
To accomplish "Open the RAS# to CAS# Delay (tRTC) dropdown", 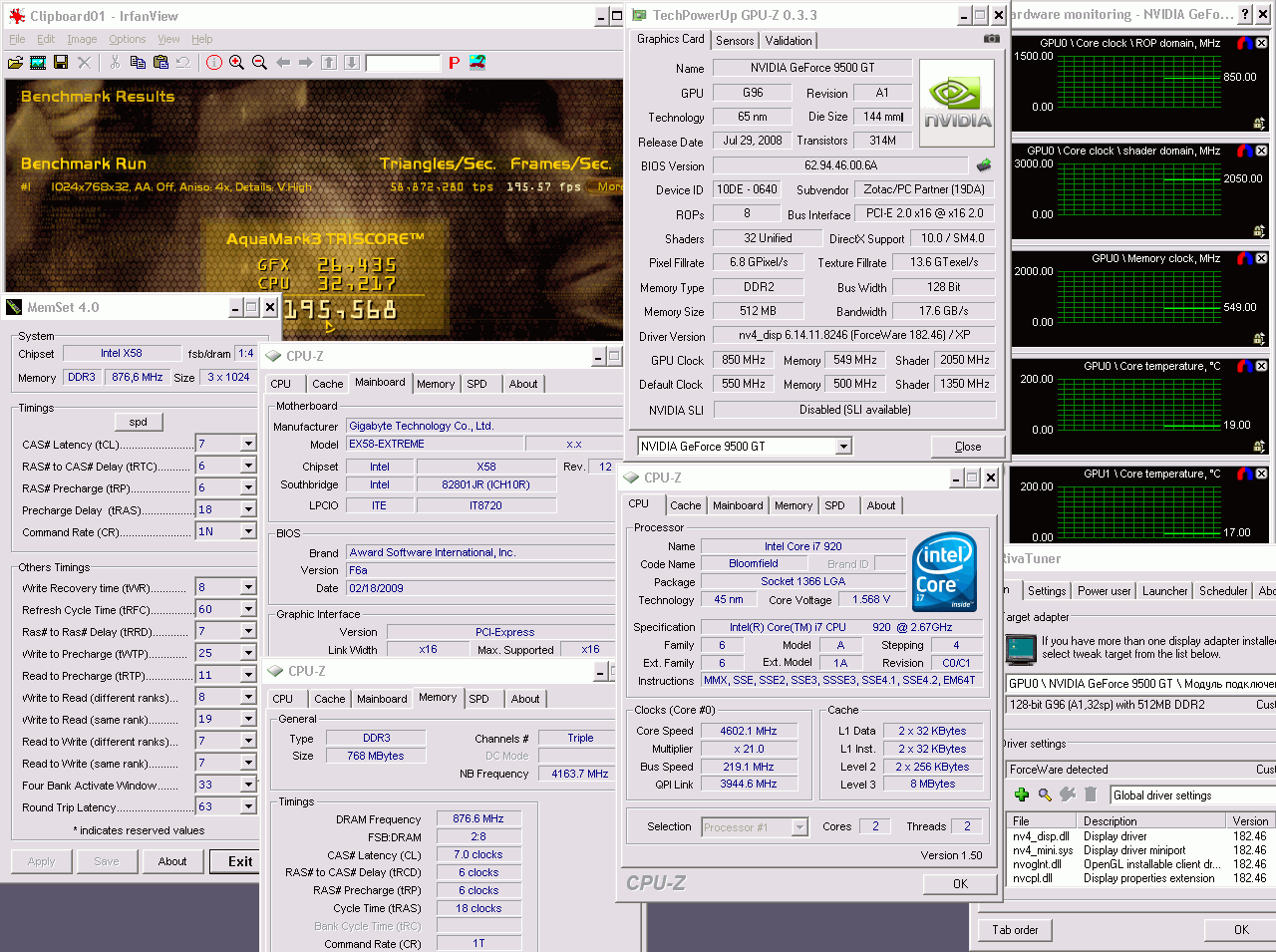I will click(x=248, y=466).
